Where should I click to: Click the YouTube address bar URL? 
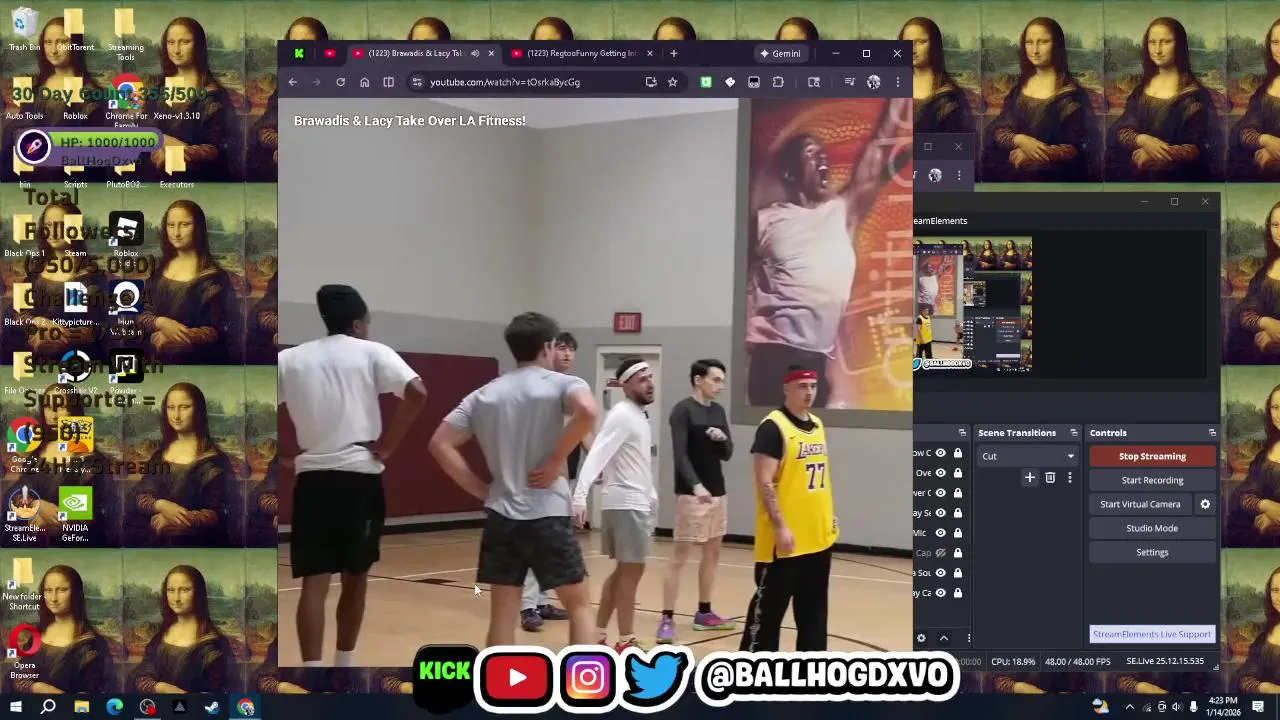click(505, 82)
